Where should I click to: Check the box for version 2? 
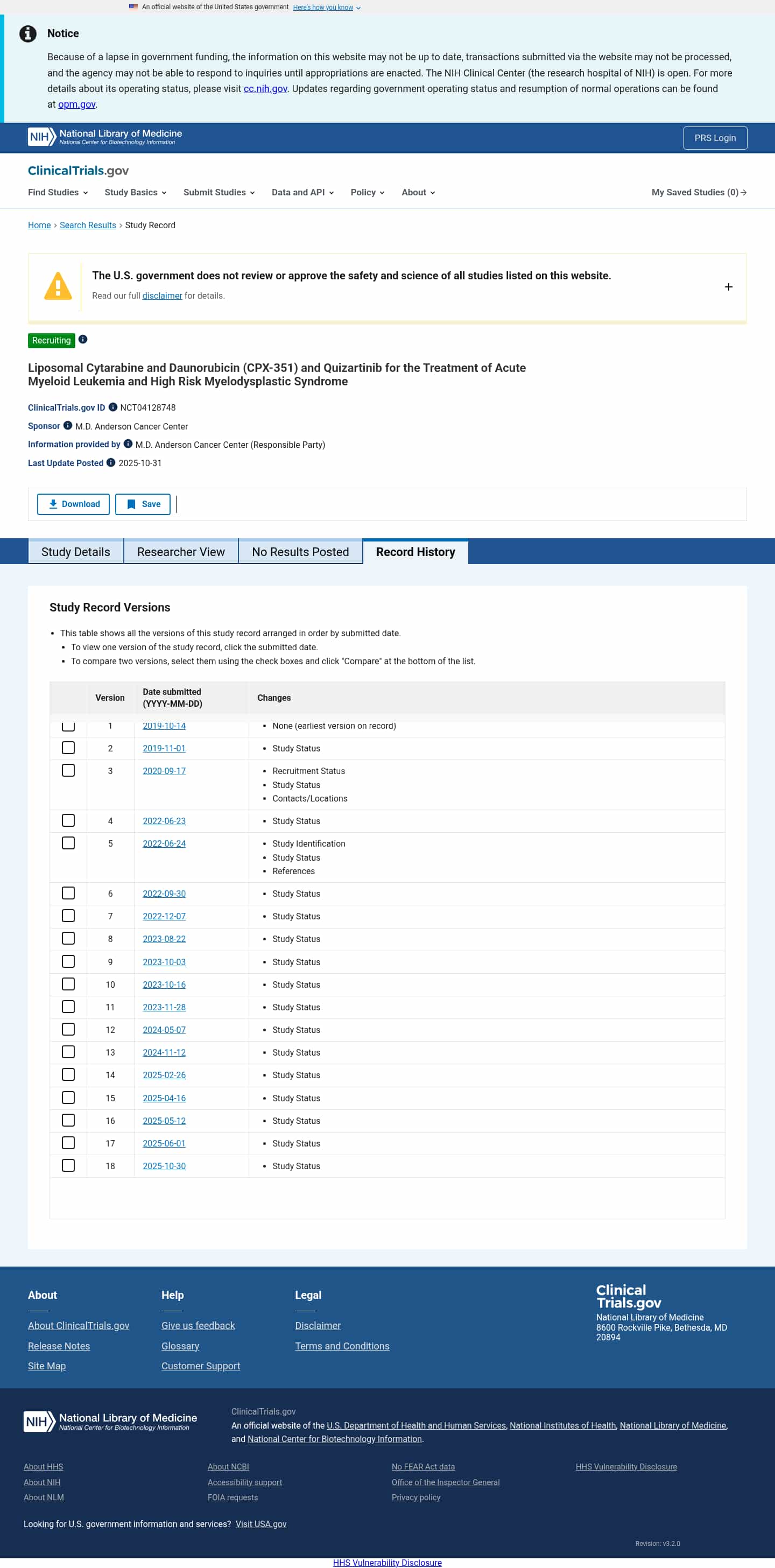click(68, 748)
